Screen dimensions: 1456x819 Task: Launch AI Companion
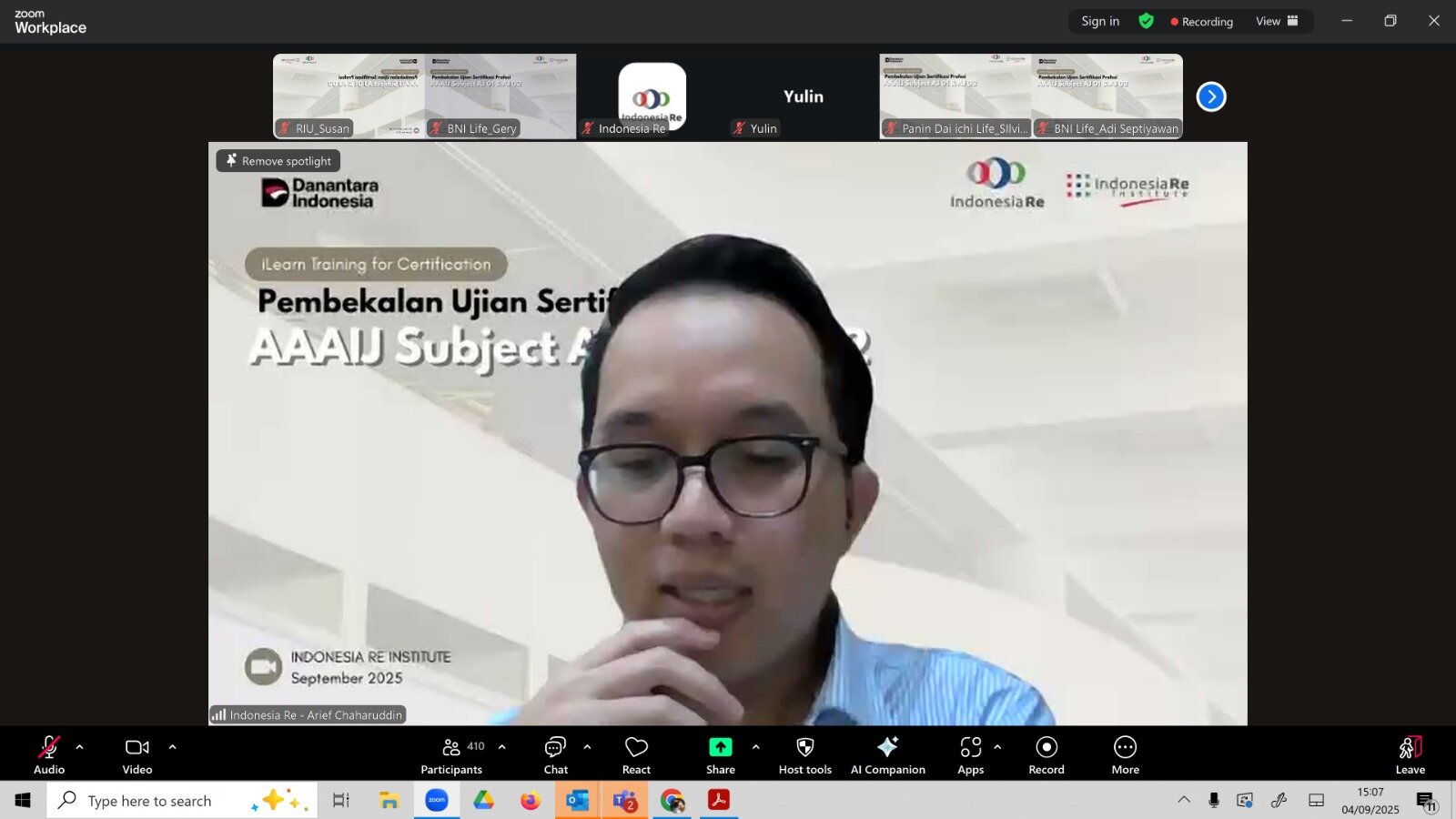coord(887,754)
